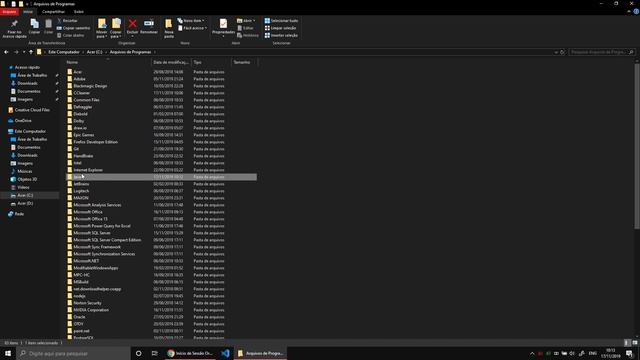Open the Fácil acesso dropdown

click(x=192, y=28)
